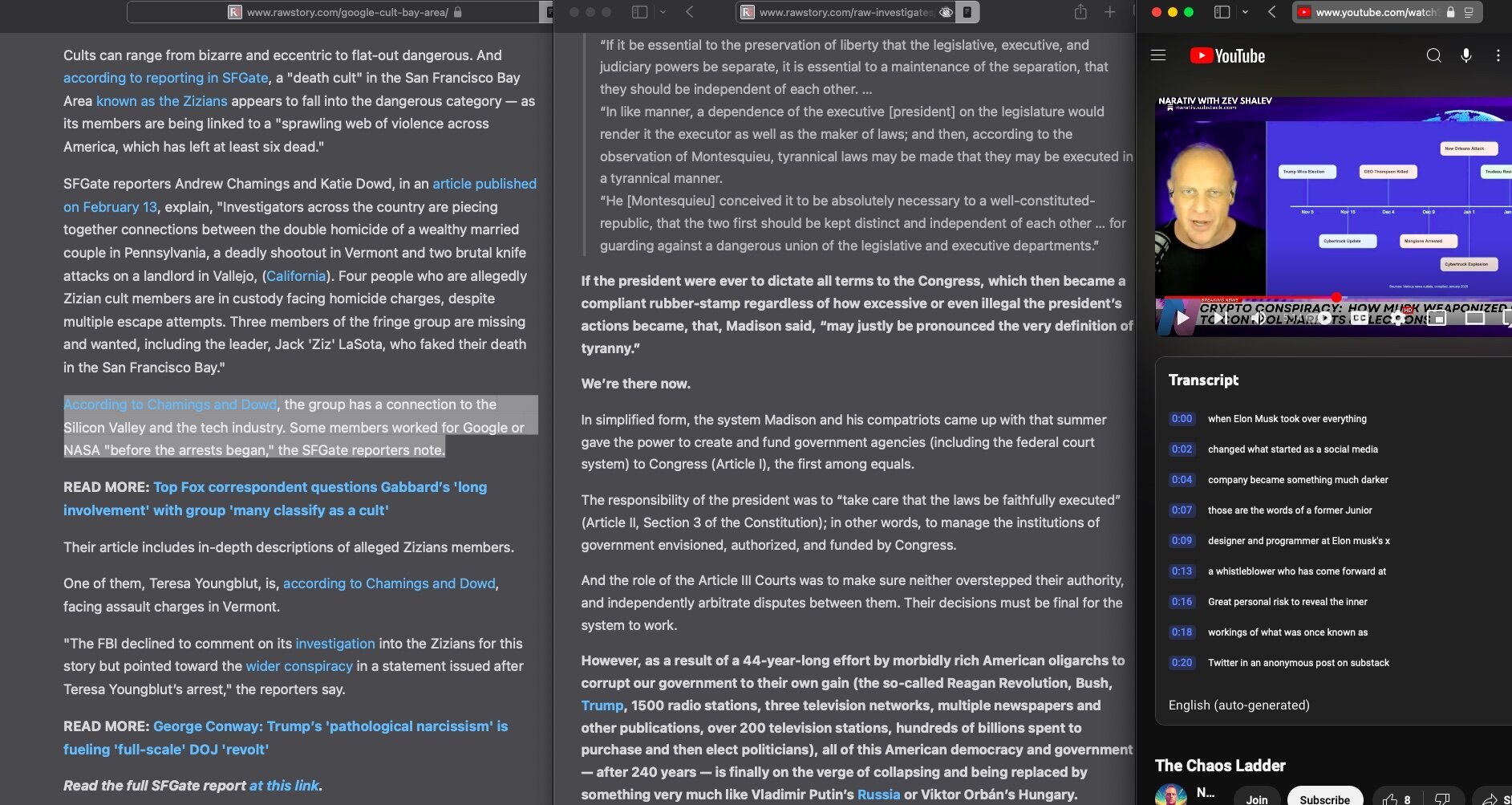Switch to miniplayer mode

point(1437,318)
